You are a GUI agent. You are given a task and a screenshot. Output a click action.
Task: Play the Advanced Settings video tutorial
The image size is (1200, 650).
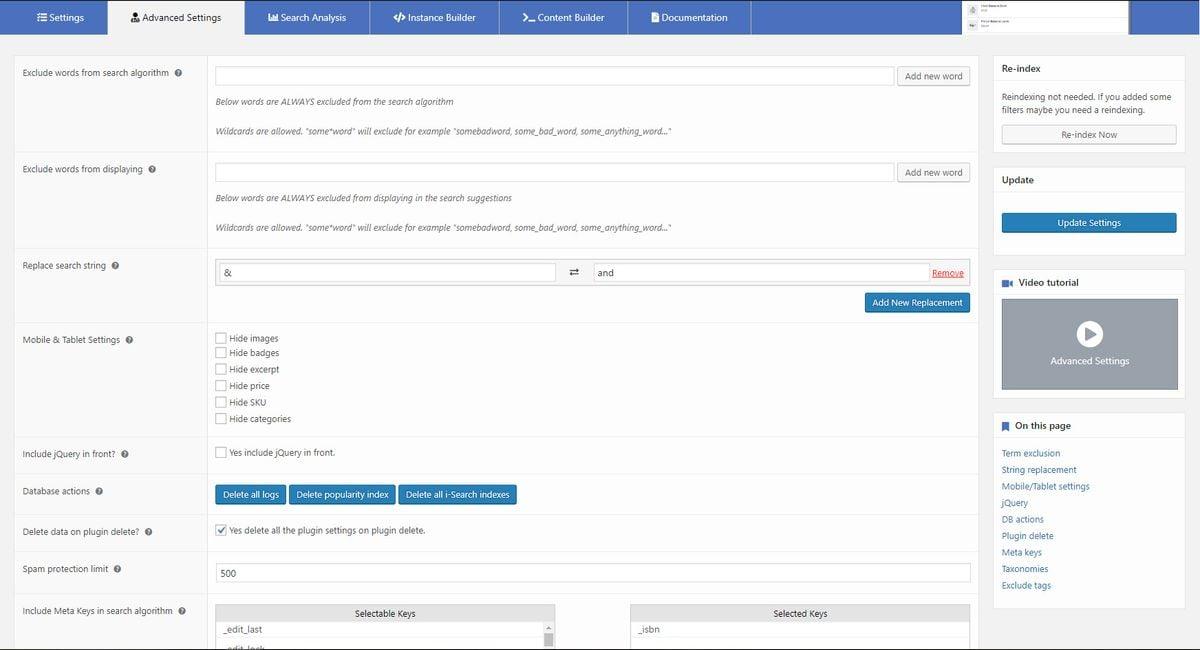click(1089, 334)
